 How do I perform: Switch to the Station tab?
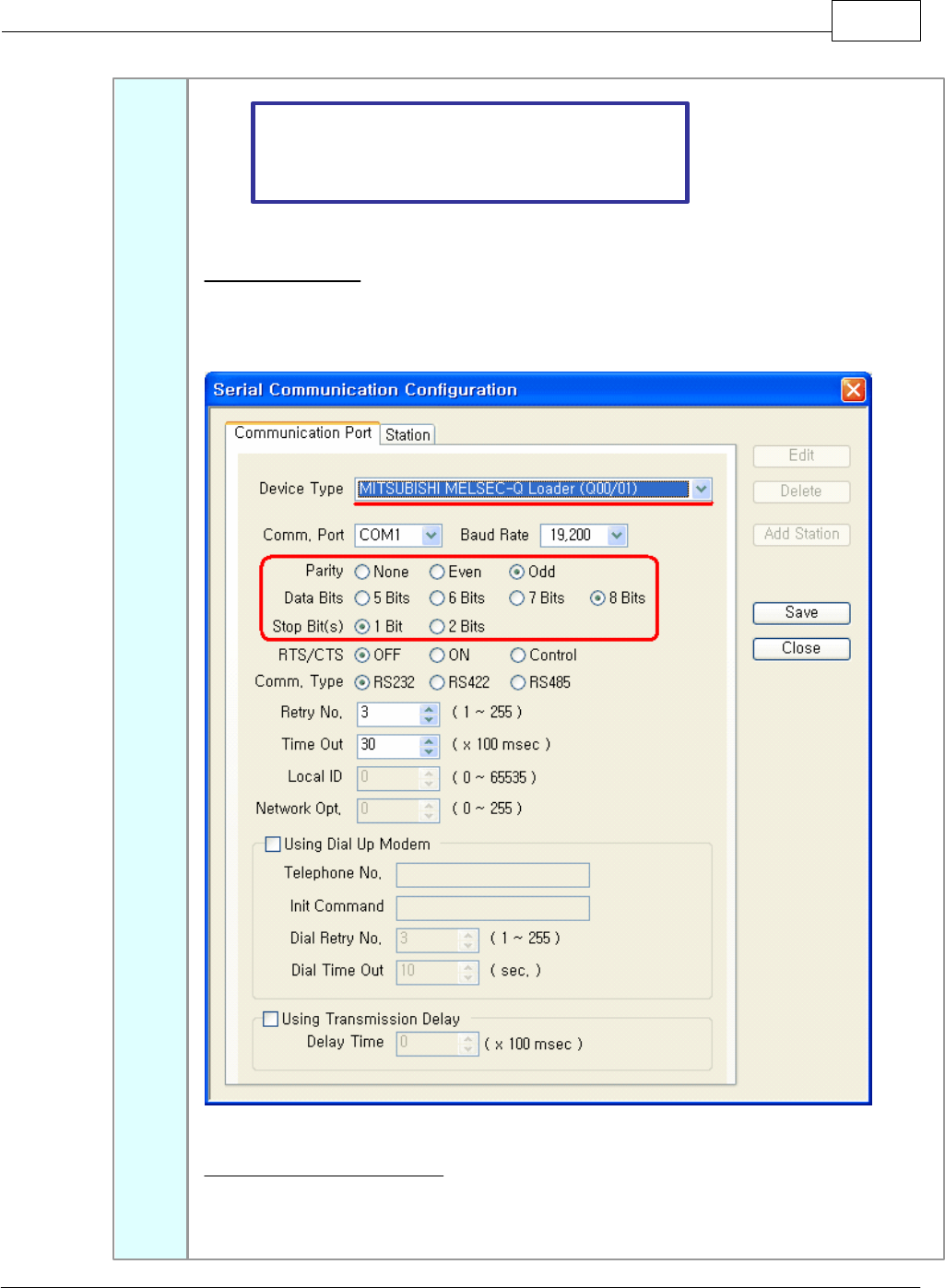point(408,434)
